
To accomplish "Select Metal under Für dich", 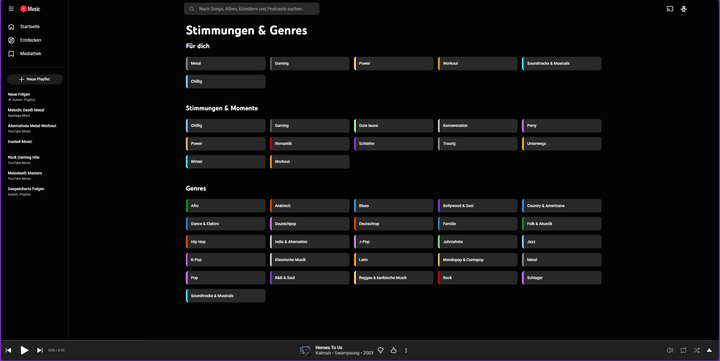I will coord(225,63).
